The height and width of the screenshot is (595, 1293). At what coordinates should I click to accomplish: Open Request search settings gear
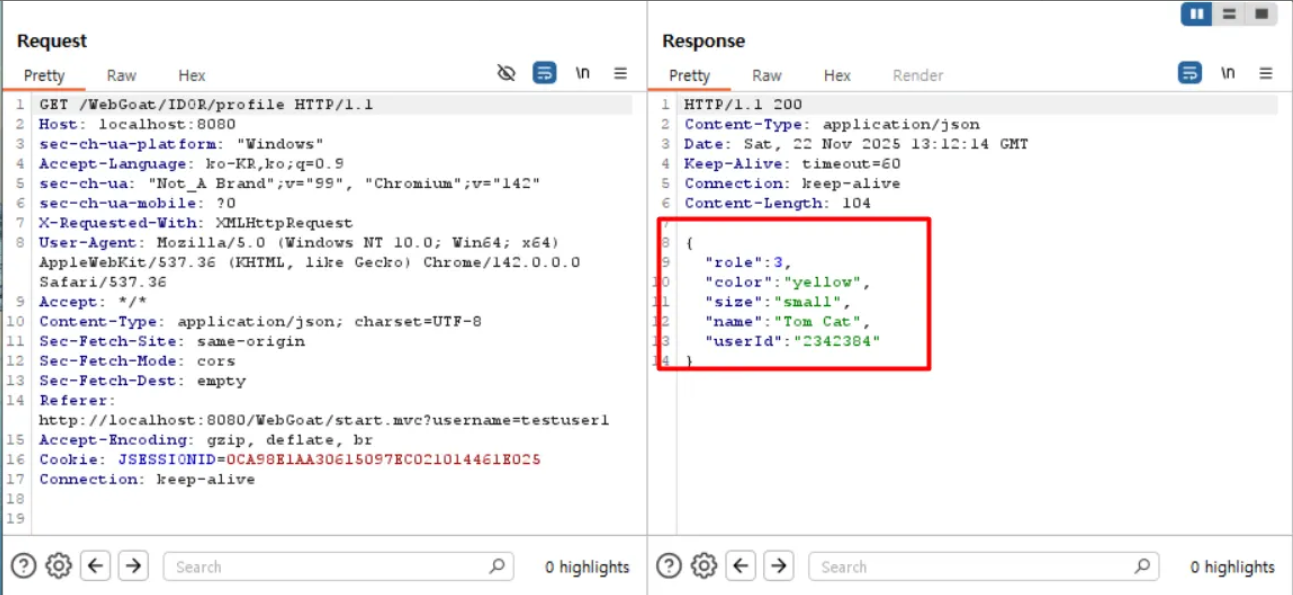(x=59, y=566)
